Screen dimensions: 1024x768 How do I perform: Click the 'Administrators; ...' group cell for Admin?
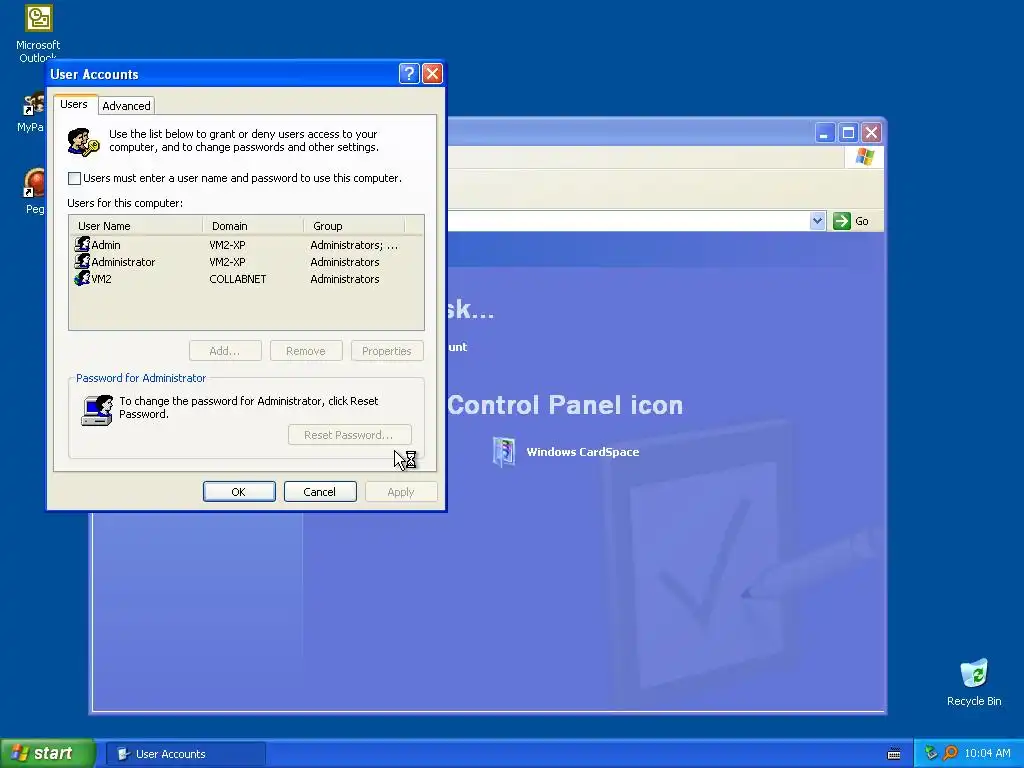click(354, 245)
